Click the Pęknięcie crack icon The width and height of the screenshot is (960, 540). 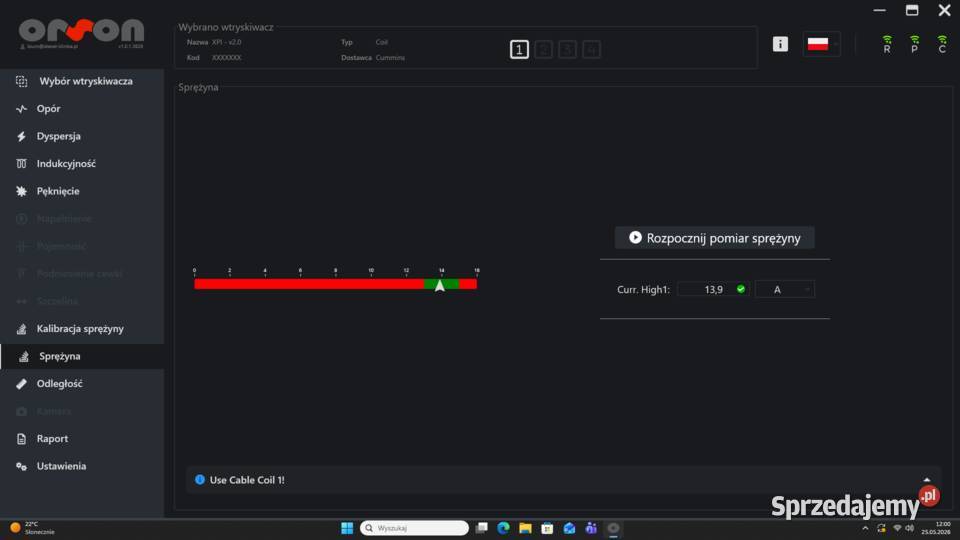[21, 191]
